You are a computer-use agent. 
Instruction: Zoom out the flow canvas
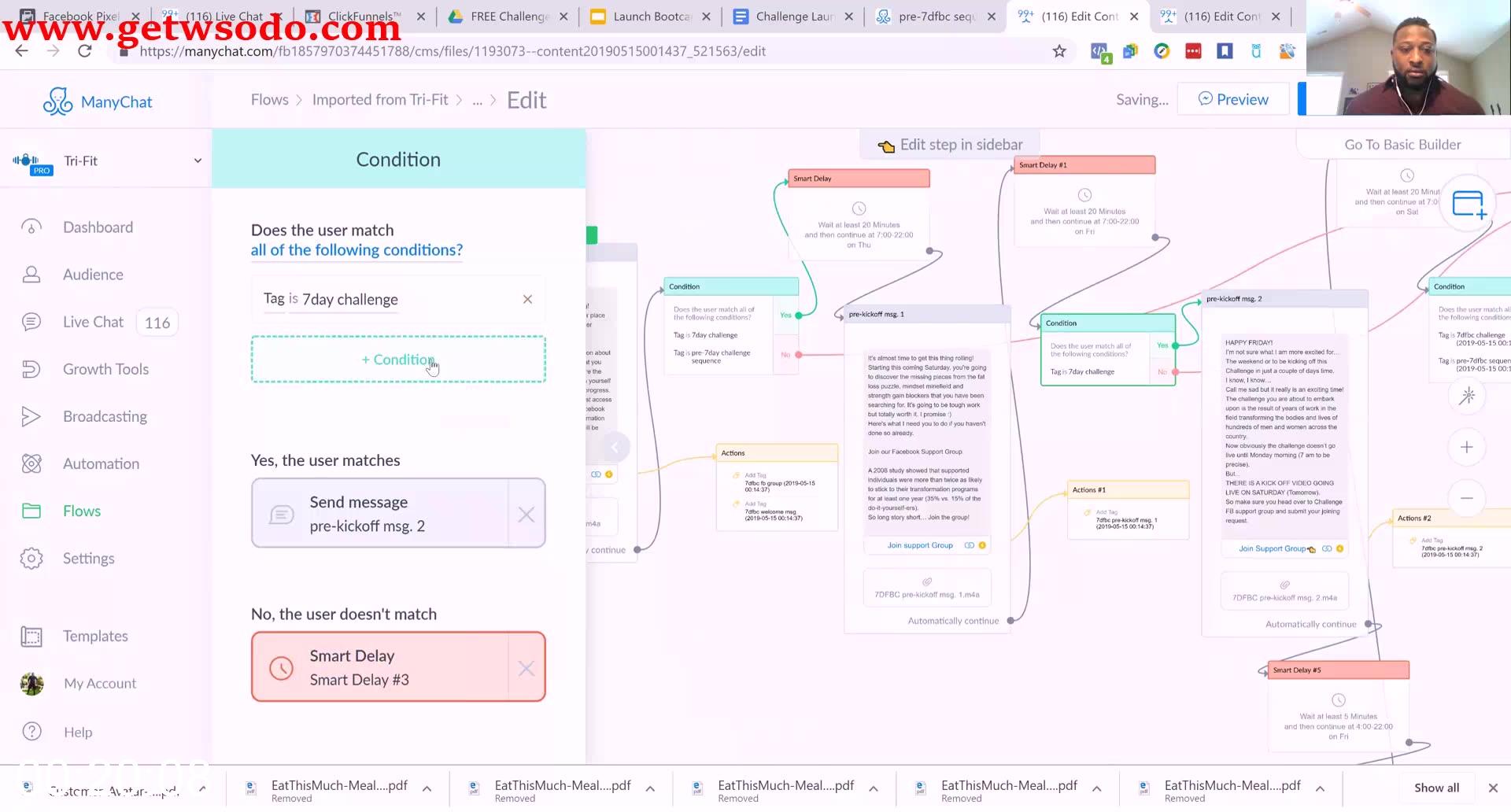[1467, 498]
